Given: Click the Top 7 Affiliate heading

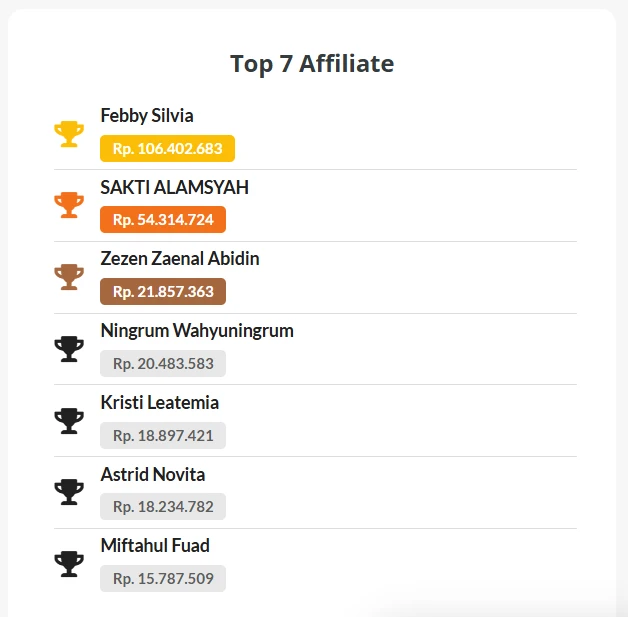Looking at the screenshot, I should [312, 64].
